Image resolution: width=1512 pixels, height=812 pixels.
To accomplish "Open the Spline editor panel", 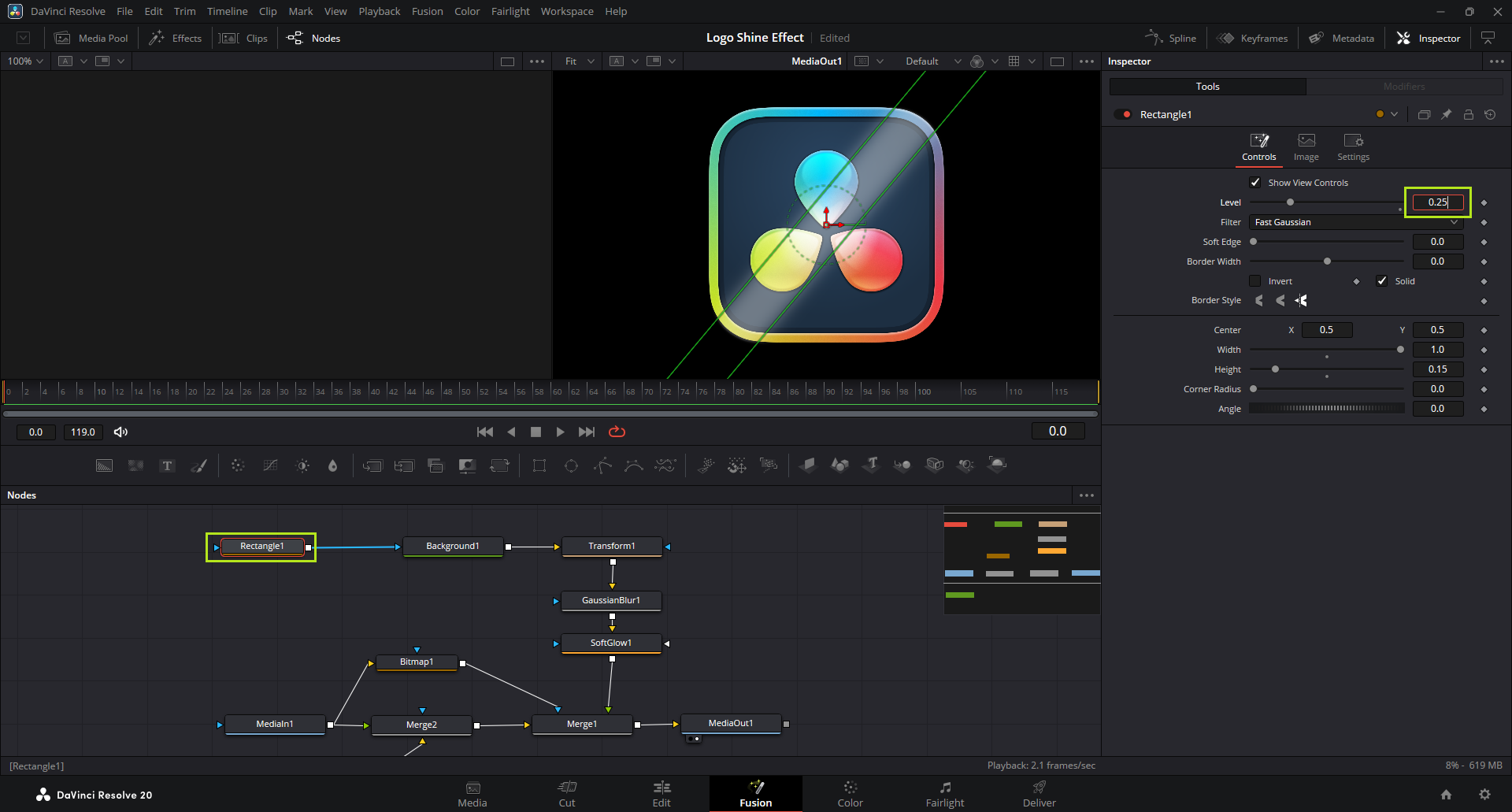I will 1171,38.
